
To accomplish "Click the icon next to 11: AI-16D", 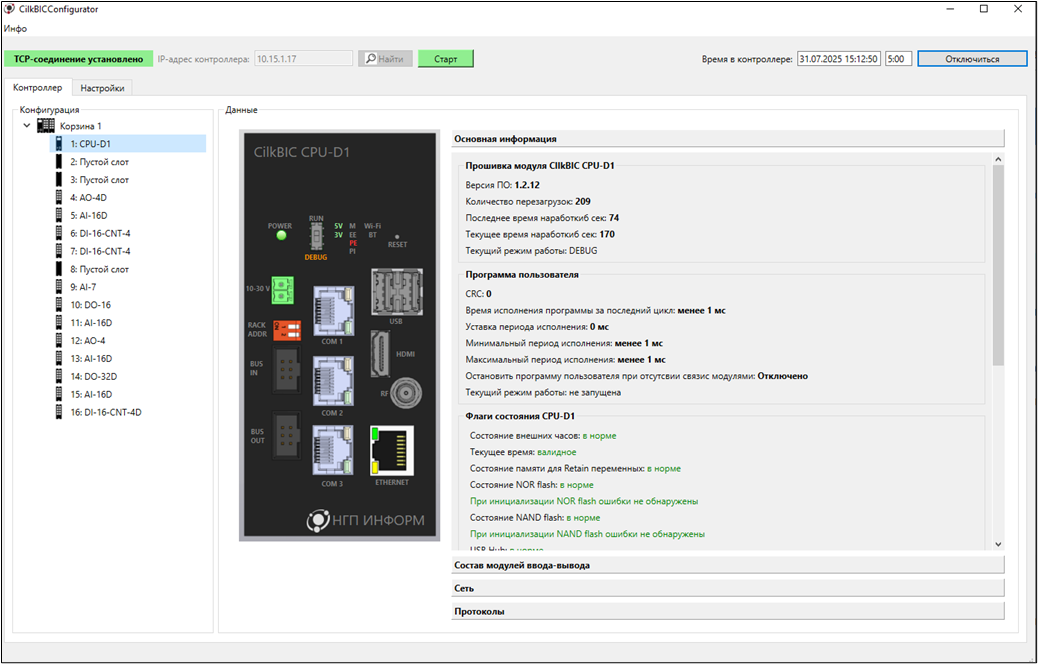I will pyautogui.click(x=59, y=322).
